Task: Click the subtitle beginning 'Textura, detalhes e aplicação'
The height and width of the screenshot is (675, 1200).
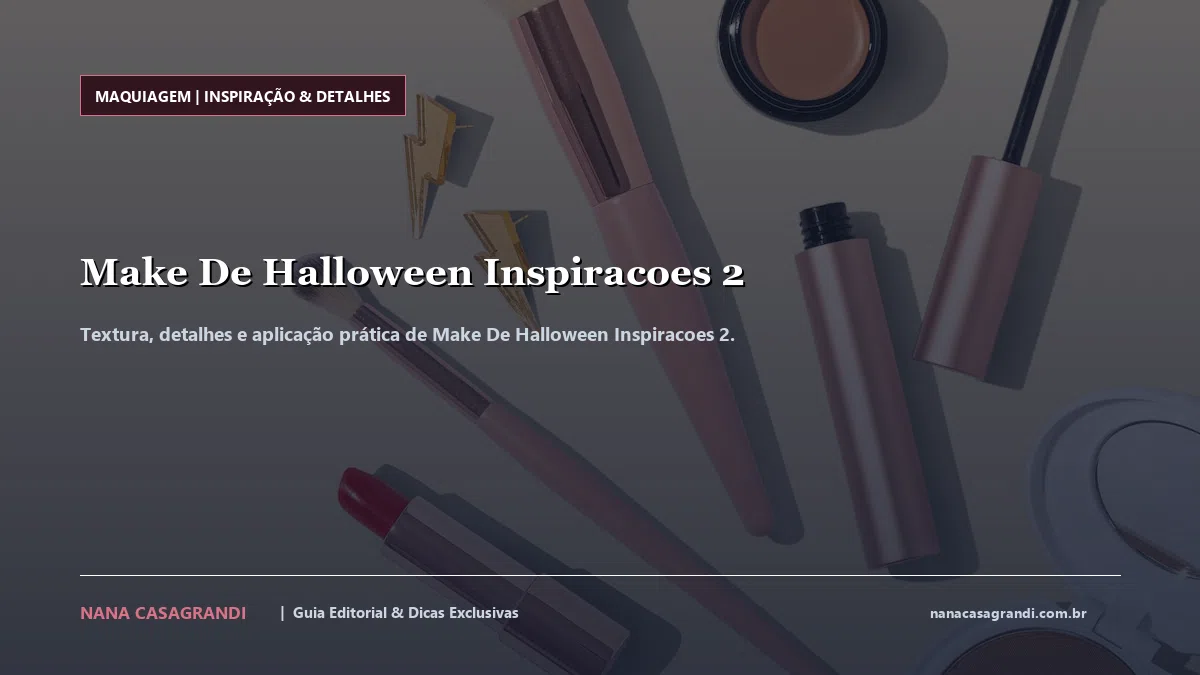Action: point(407,334)
